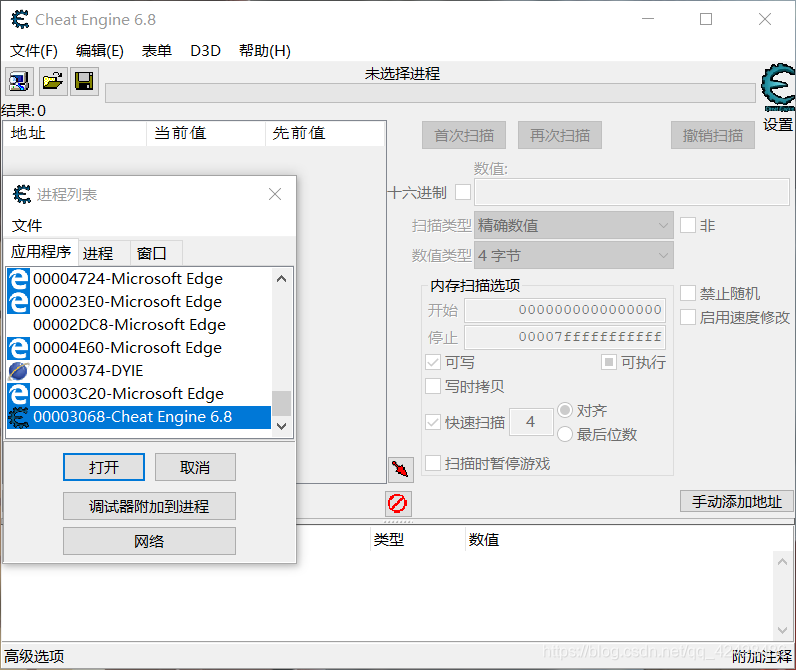Click 调试器附加到进程 button
Screen dimensions: 796x670
pos(149,506)
